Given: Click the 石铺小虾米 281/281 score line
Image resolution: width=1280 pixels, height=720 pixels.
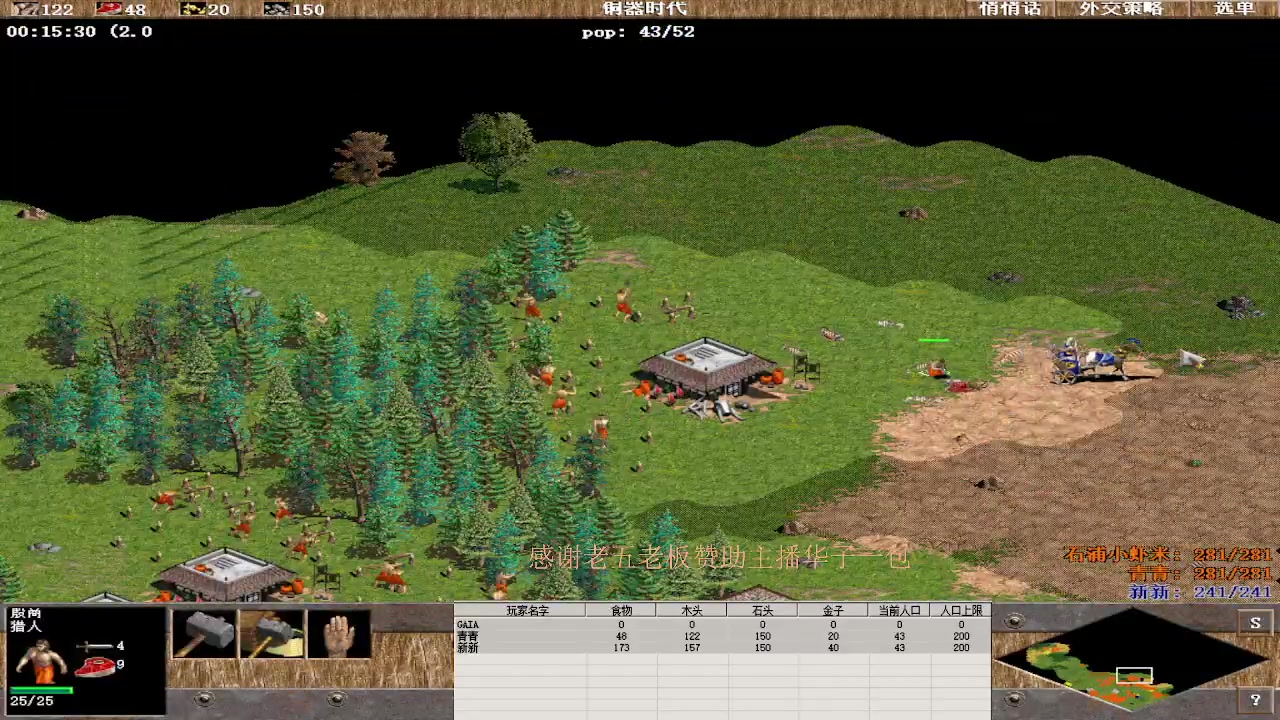Looking at the screenshot, I should click(x=1168, y=554).
